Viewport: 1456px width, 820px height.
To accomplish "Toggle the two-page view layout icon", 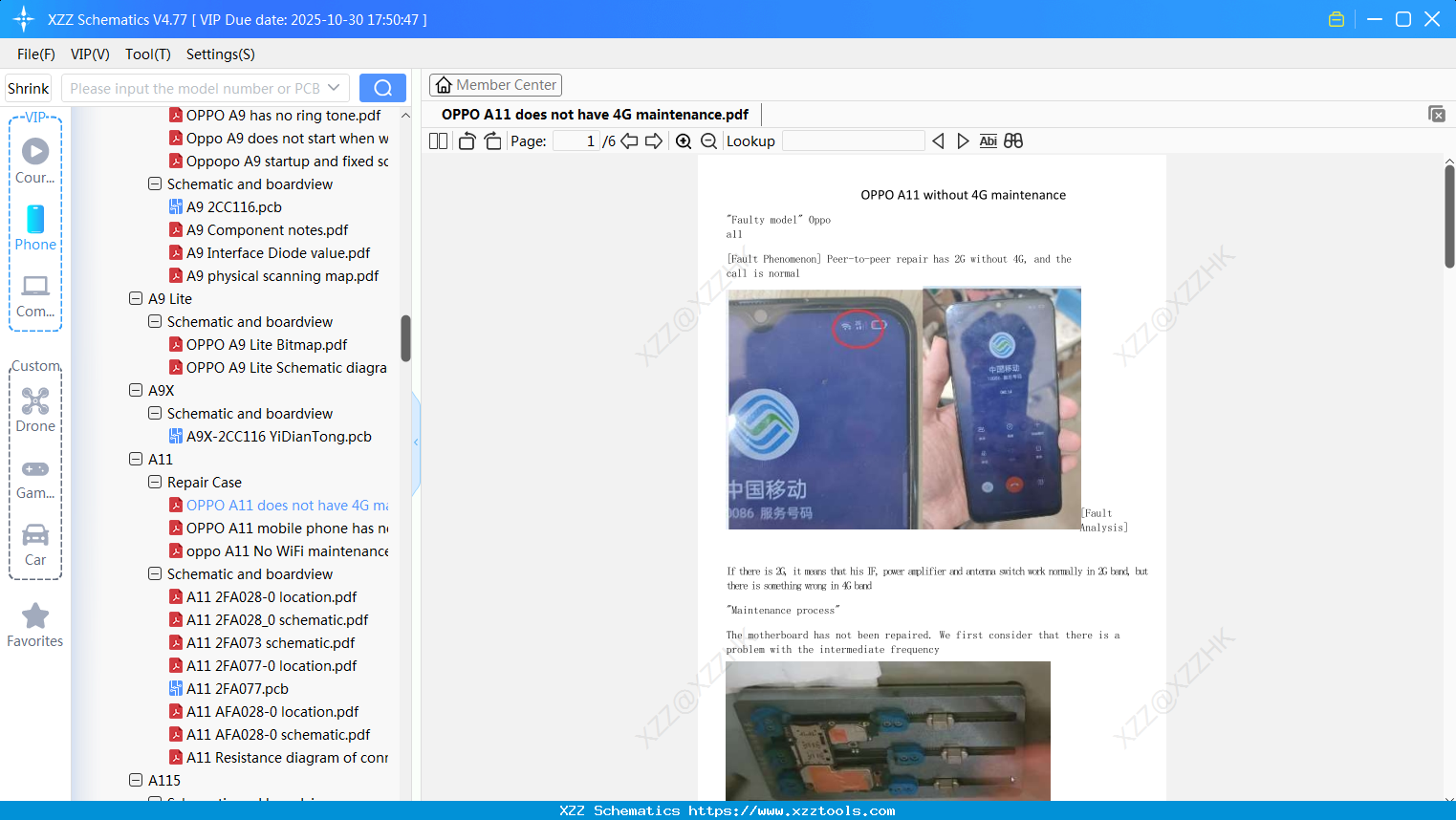I will click(438, 141).
